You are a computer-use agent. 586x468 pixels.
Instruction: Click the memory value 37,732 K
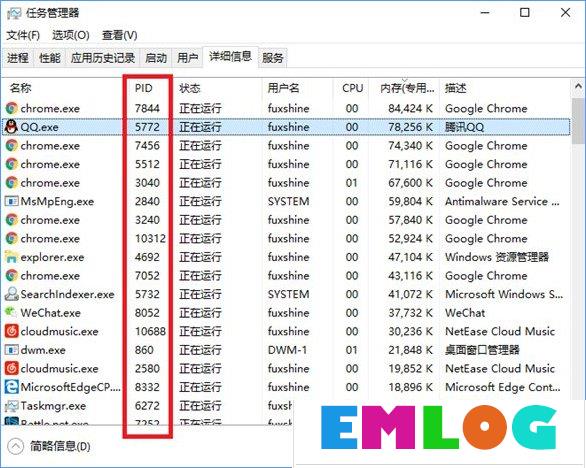click(410, 312)
